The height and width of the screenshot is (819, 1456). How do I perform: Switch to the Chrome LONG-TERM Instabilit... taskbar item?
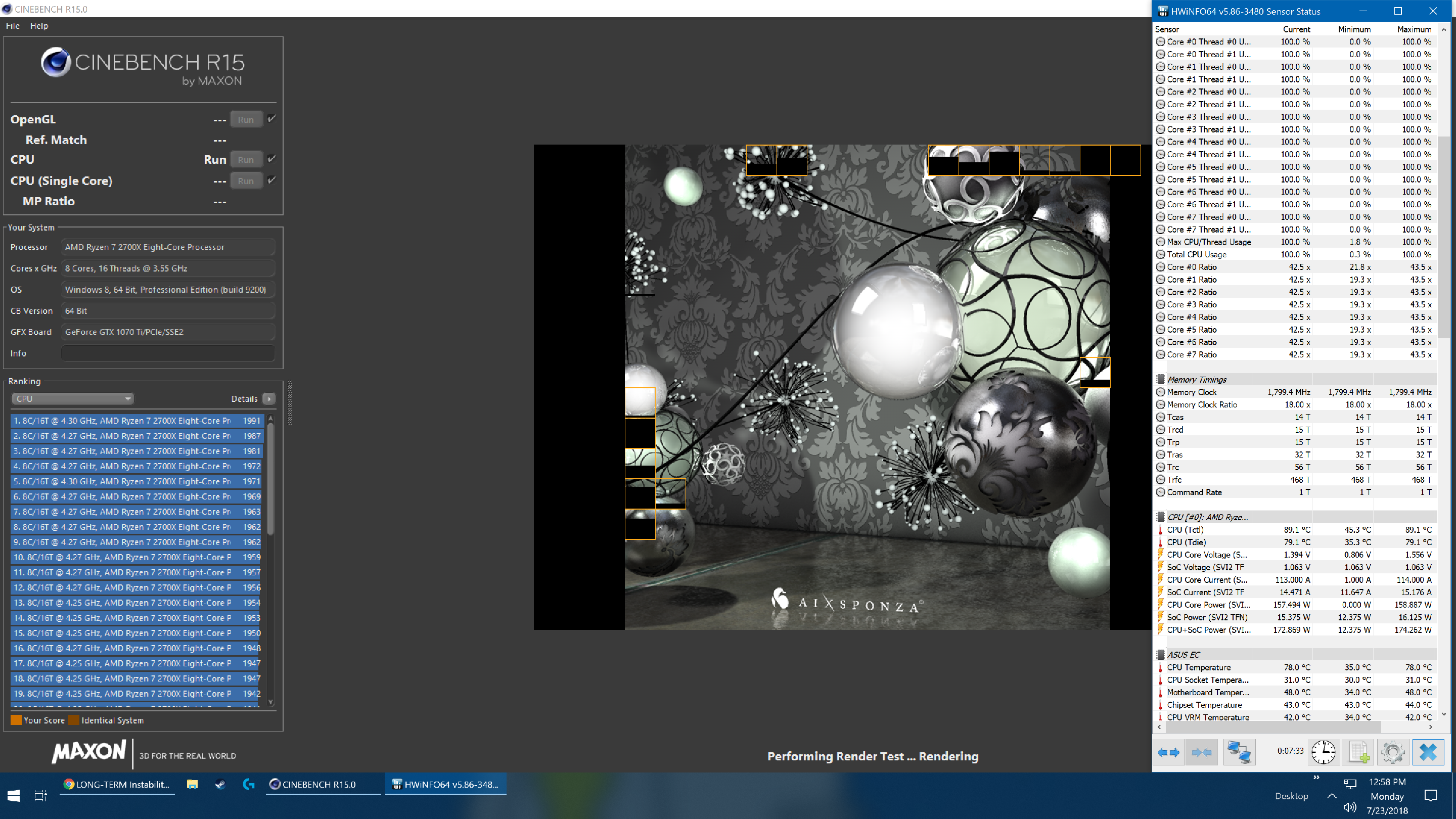(x=117, y=784)
